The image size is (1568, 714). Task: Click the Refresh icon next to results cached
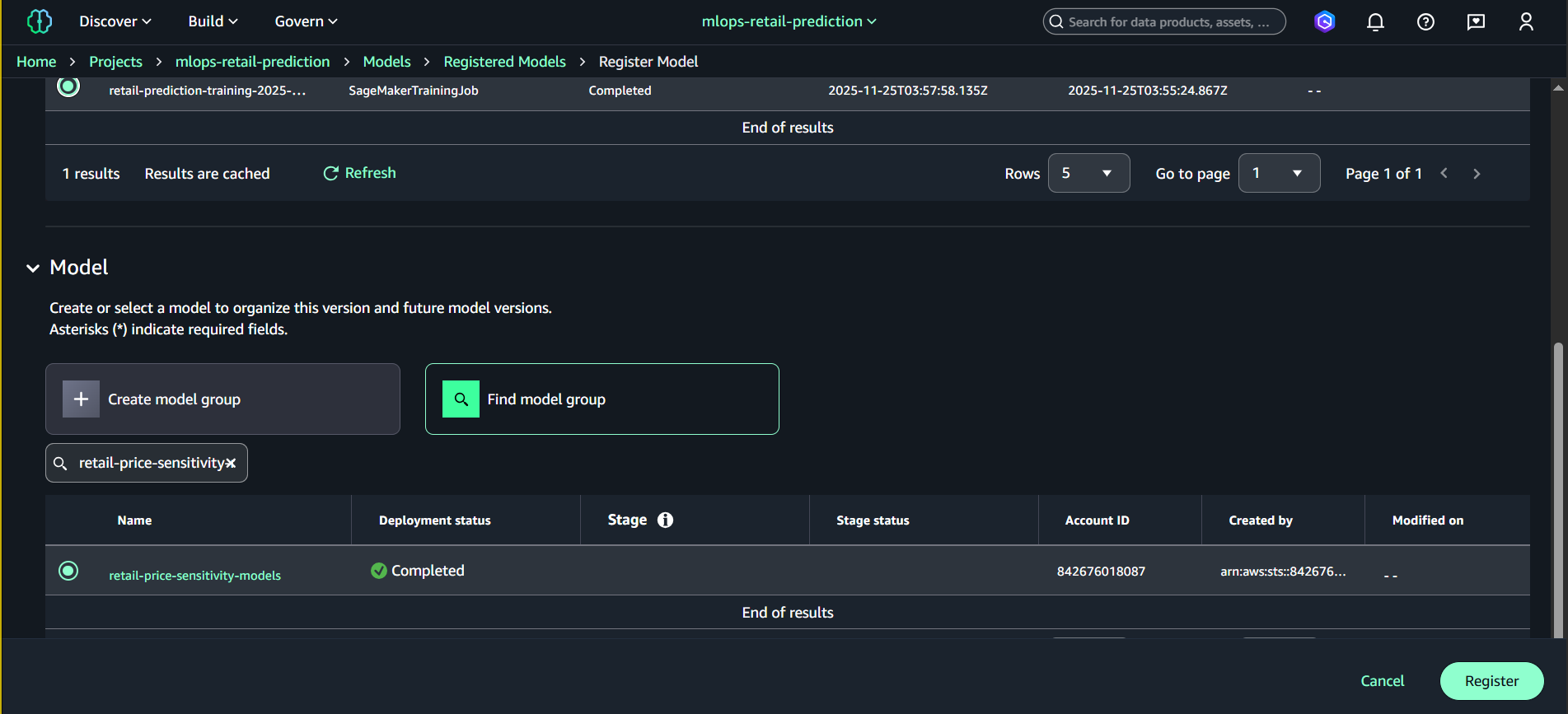331,173
